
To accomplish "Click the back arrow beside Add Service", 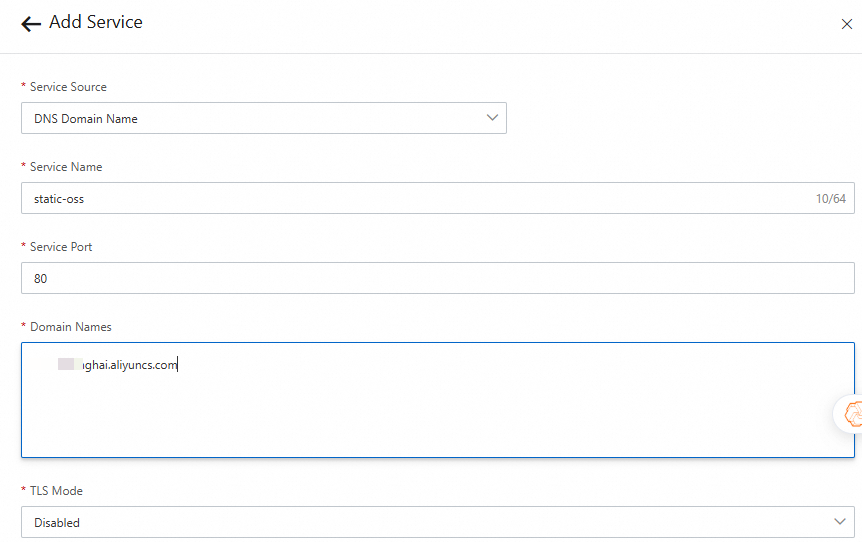I will point(31,24).
